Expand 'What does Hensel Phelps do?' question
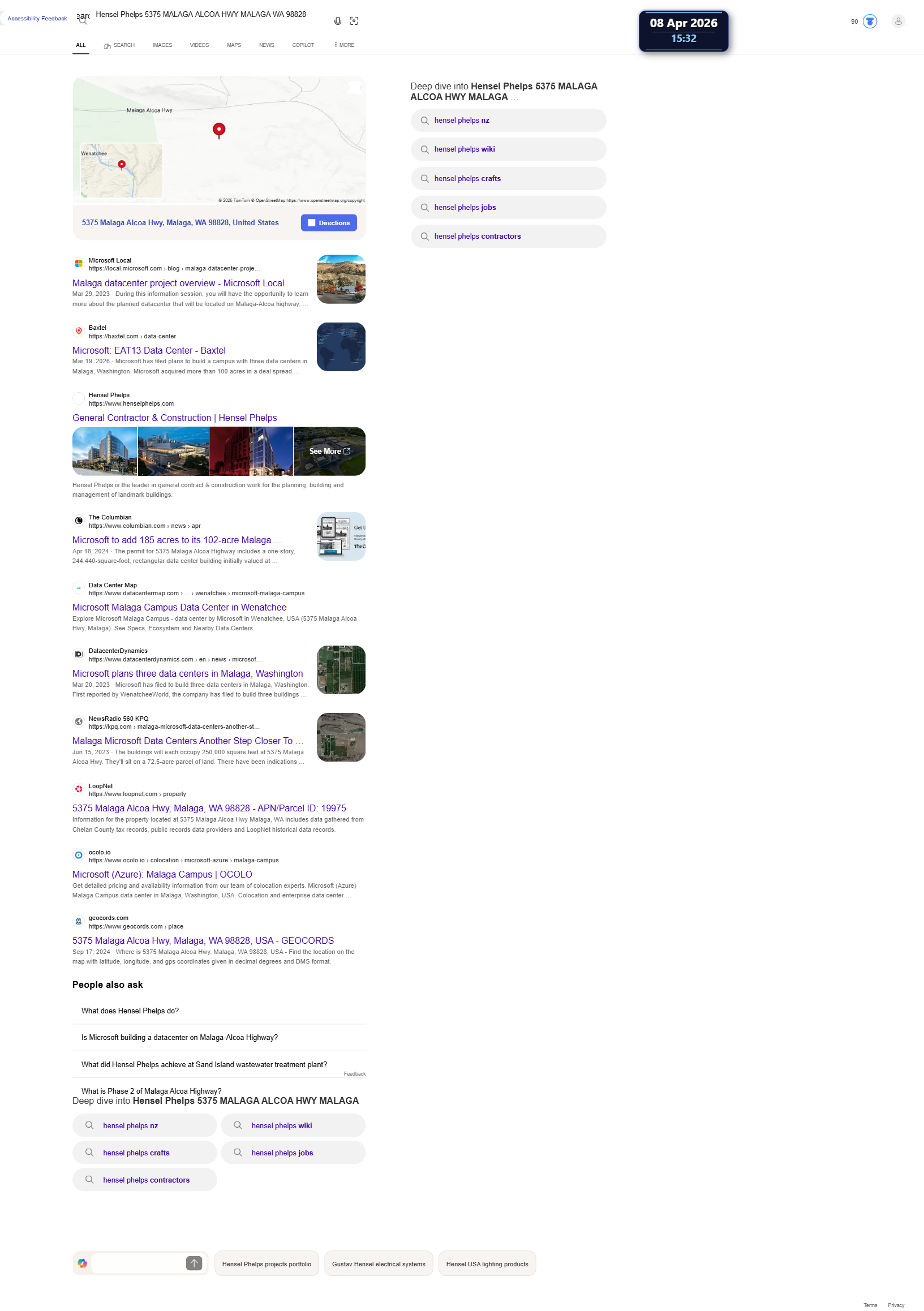Screen dimensions: 924x1311 pyautogui.click(x=219, y=1011)
